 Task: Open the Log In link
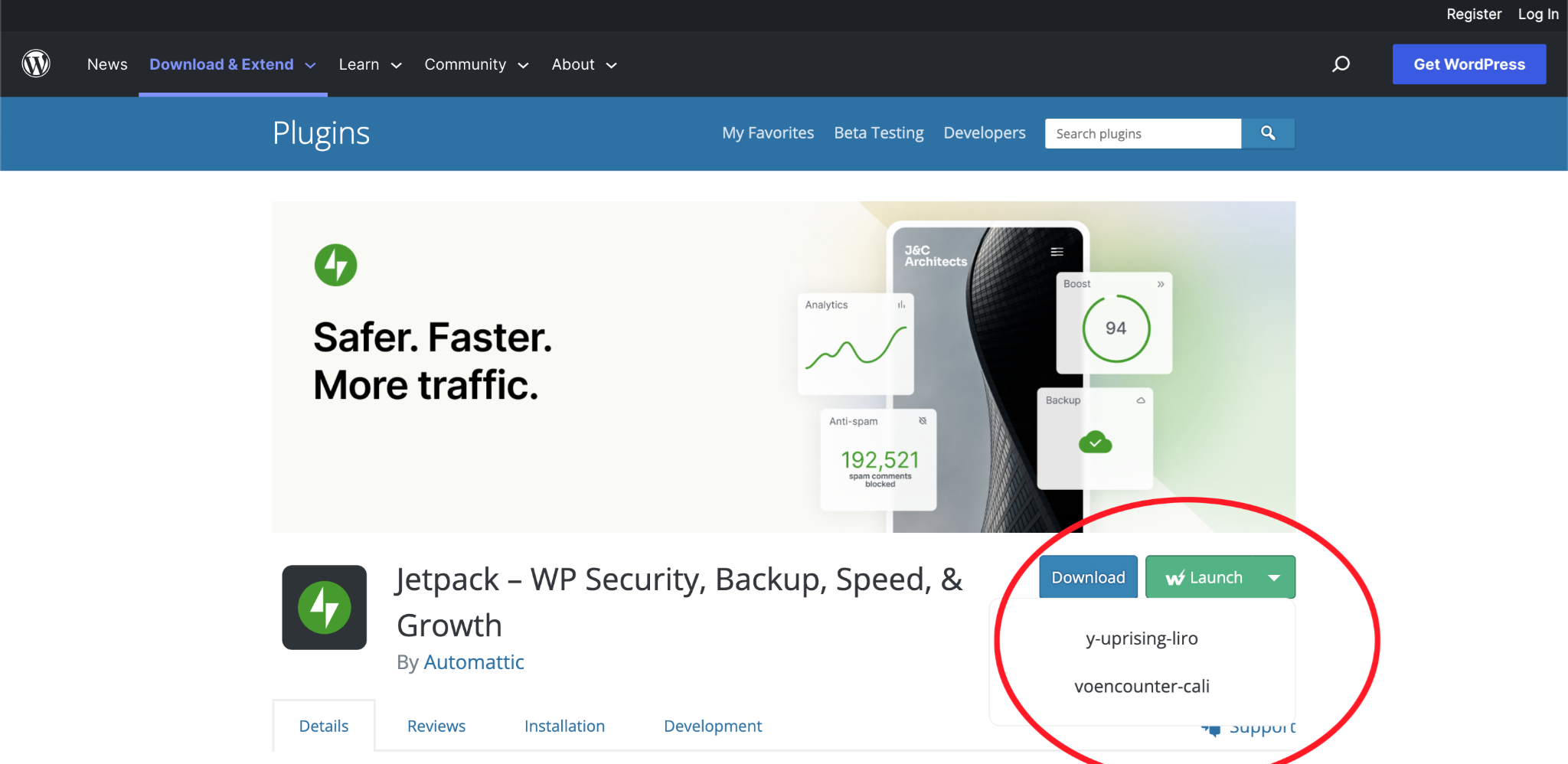(x=1538, y=14)
